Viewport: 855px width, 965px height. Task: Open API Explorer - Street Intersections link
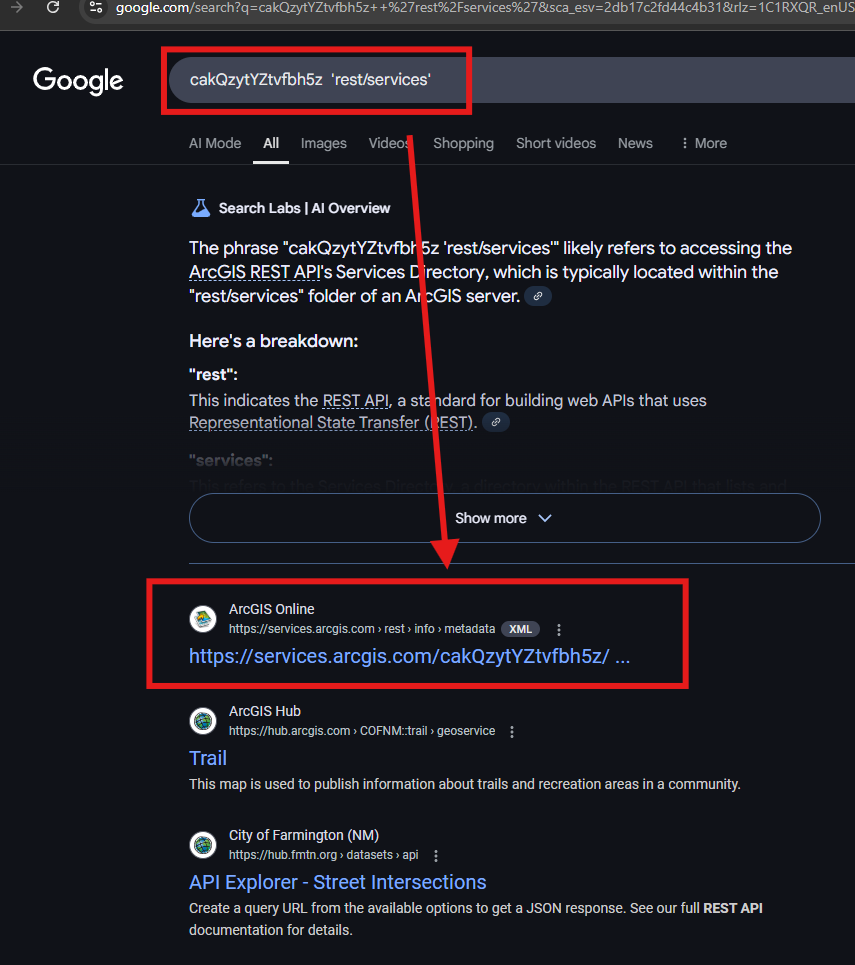(x=337, y=883)
